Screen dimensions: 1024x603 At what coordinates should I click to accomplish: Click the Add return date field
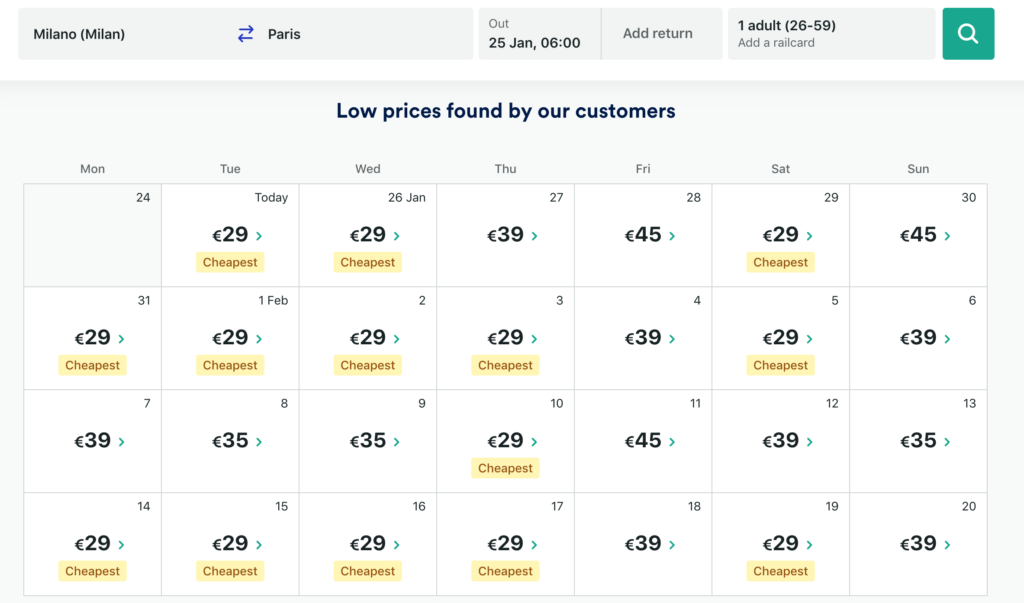coord(658,34)
